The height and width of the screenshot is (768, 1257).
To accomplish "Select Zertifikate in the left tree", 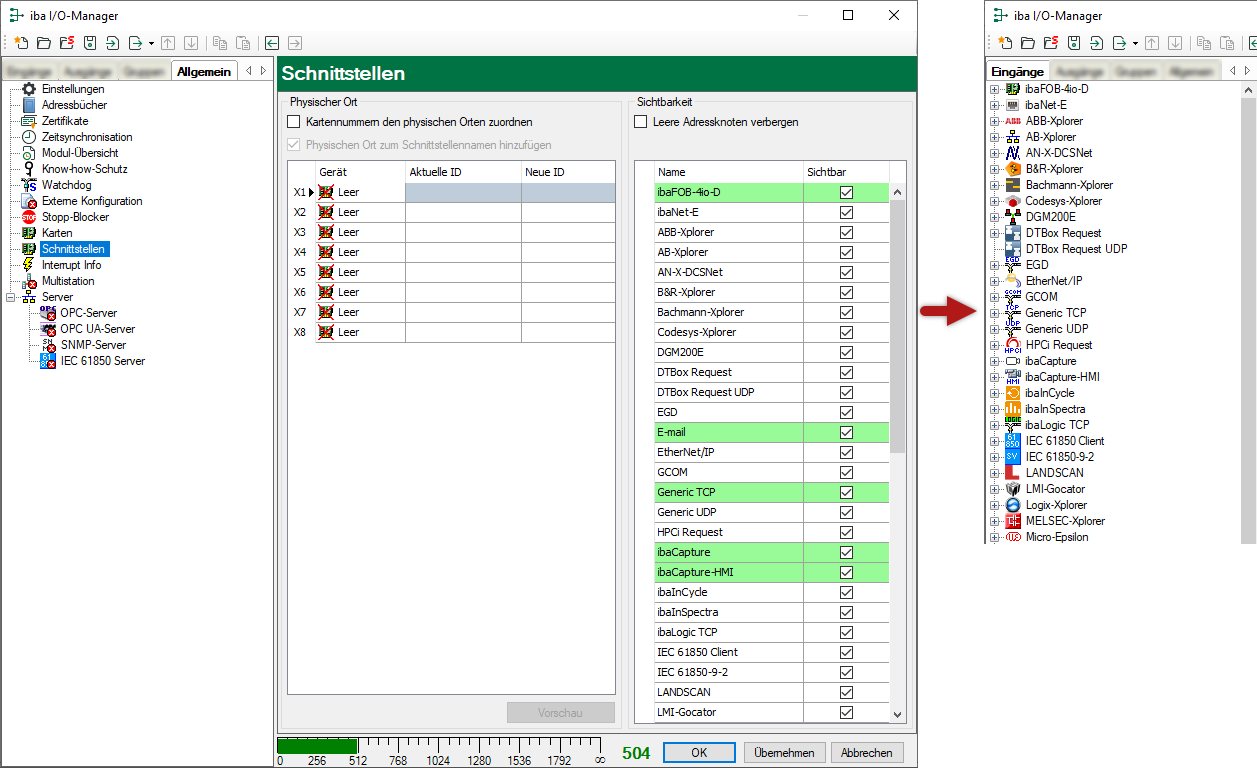I will tap(64, 121).
